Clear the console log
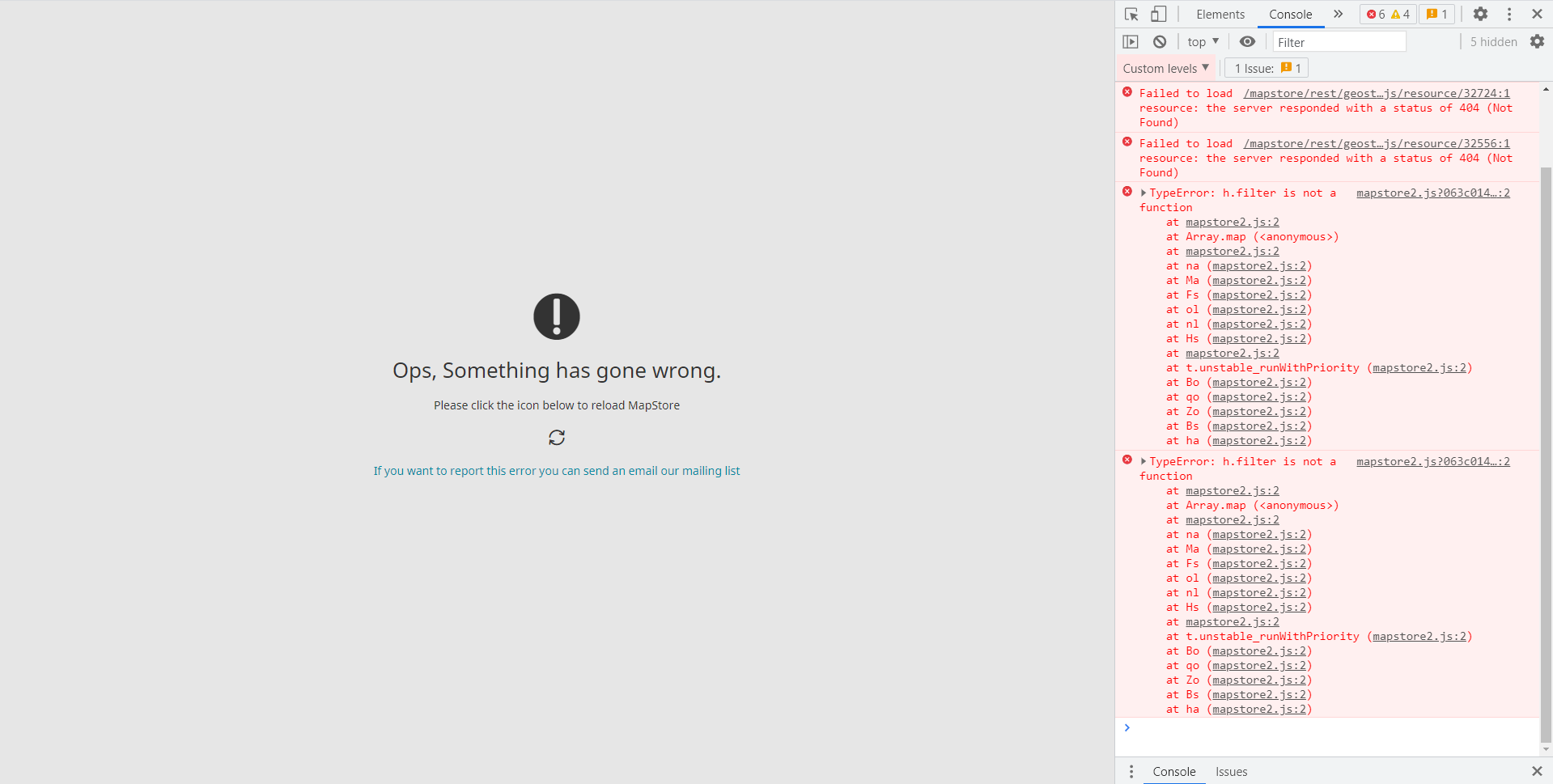Viewport: 1553px width, 784px height. 1160,42
